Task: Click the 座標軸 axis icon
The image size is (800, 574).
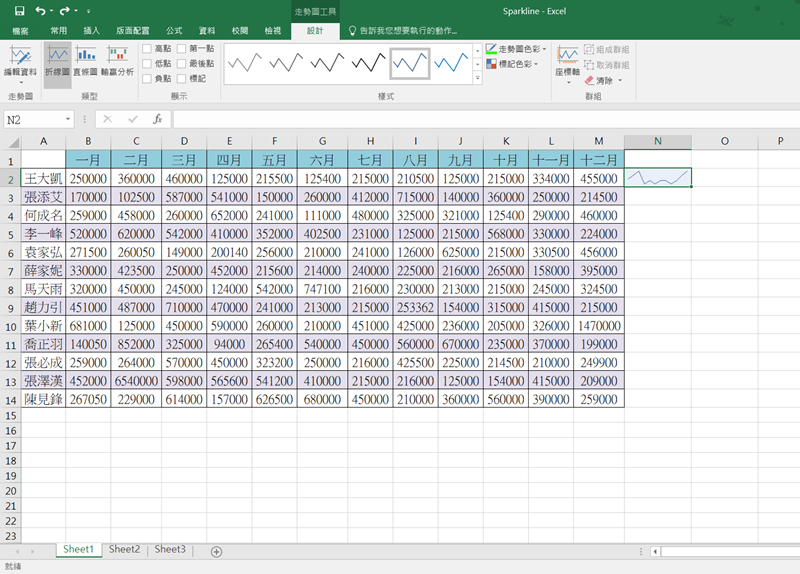Action: pyautogui.click(x=567, y=60)
